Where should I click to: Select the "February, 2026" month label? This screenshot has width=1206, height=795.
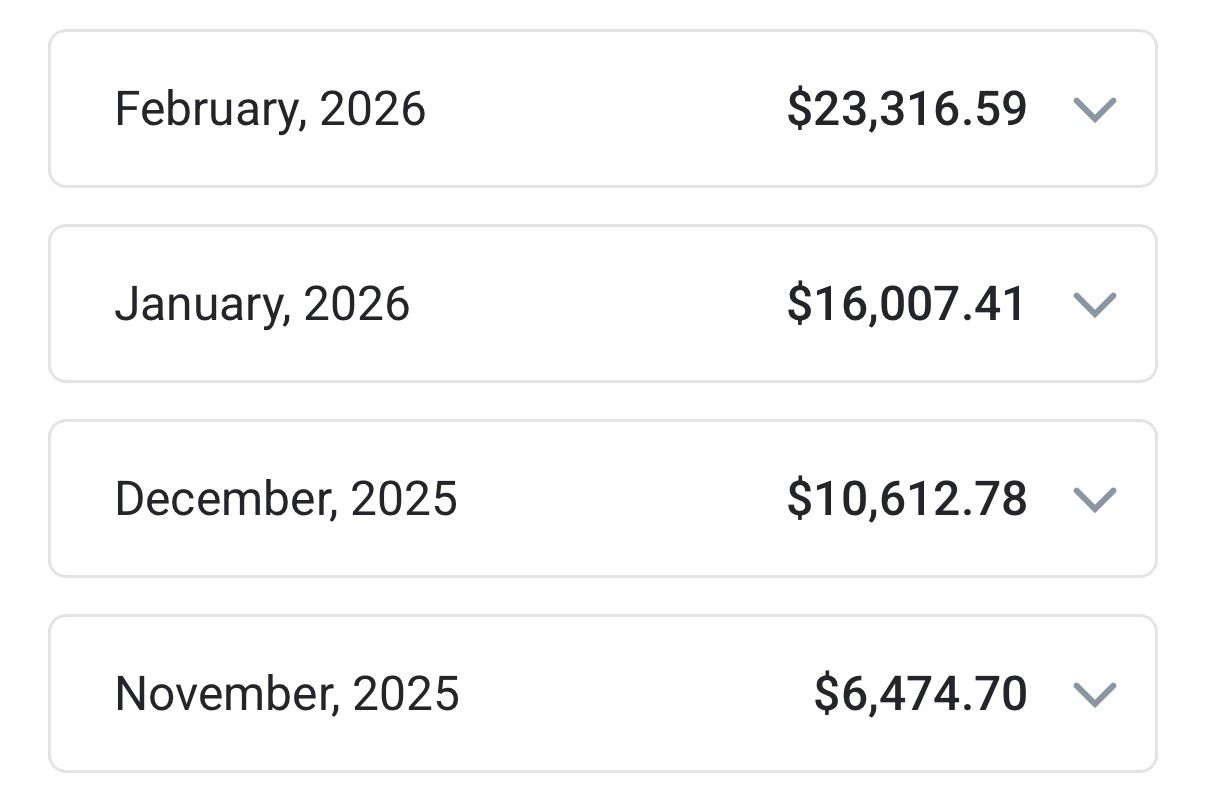(270, 109)
